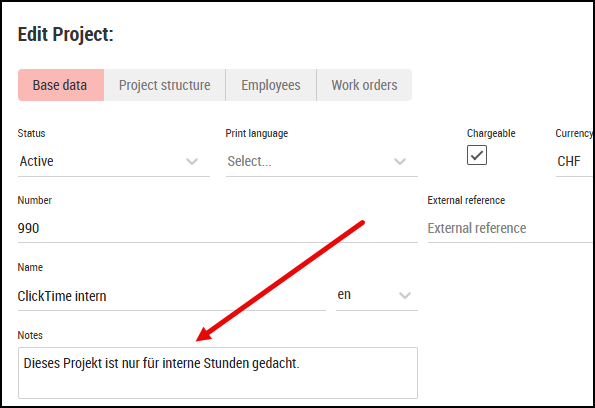
Task: Switch to the Base data tab
Action: [61, 85]
